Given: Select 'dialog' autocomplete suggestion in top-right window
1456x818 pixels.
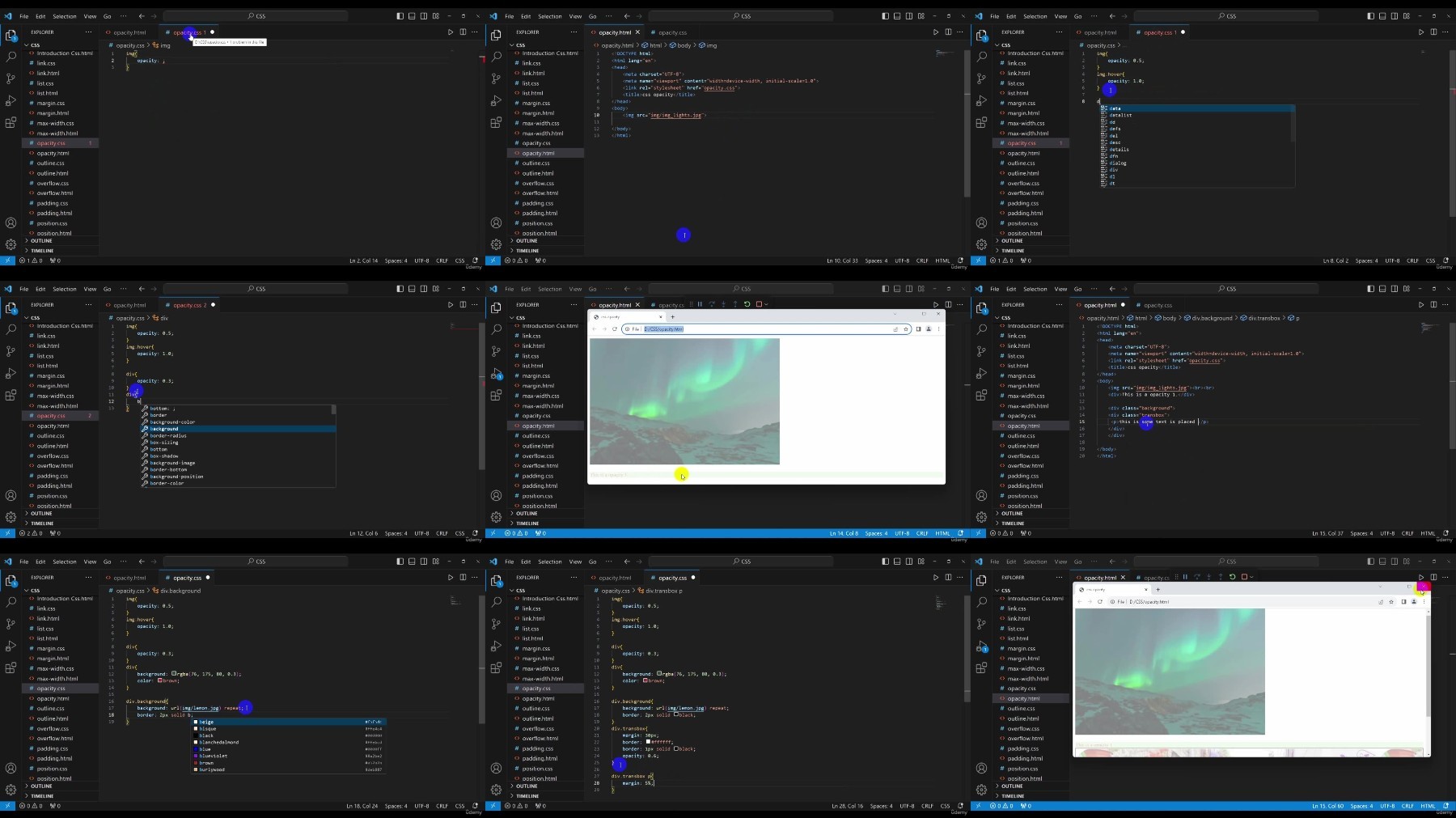Looking at the screenshot, I should [1196, 163].
